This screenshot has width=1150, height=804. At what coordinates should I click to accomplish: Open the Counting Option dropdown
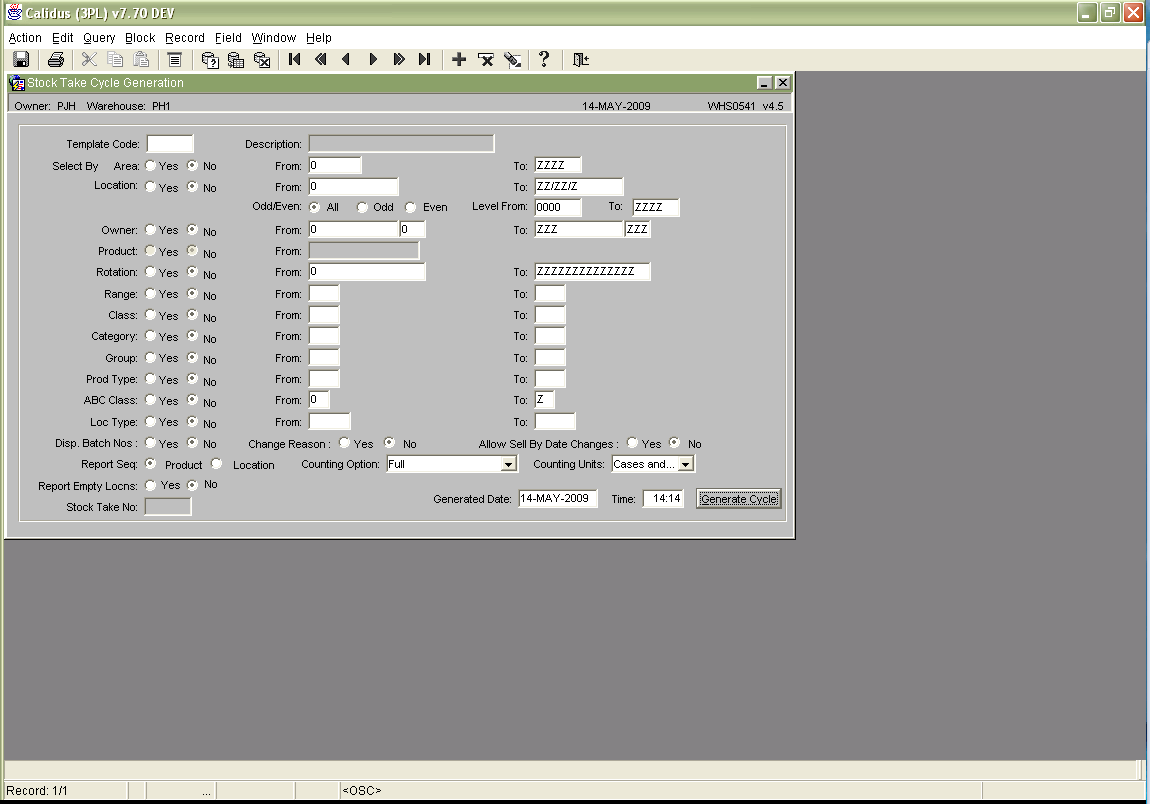pos(508,464)
